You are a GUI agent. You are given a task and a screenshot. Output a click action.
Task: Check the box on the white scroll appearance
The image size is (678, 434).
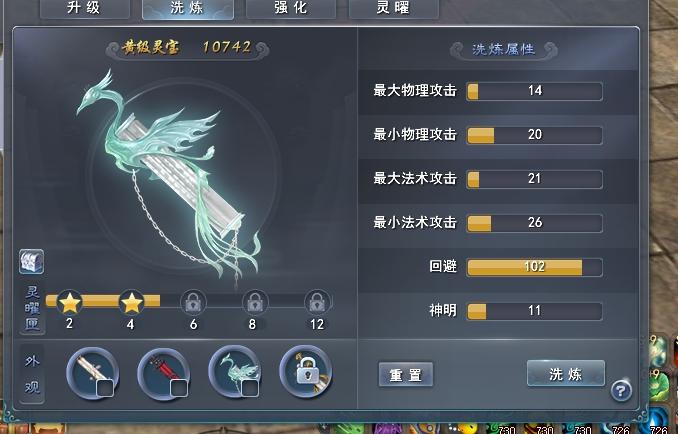click(x=105, y=388)
